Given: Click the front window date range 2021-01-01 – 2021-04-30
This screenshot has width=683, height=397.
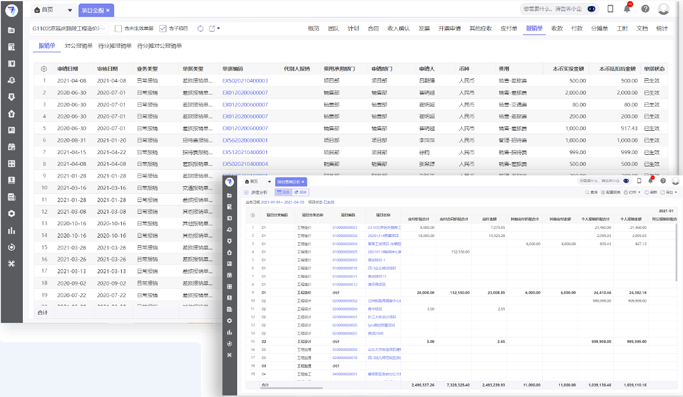Looking at the screenshot, I should pos(282,202).
